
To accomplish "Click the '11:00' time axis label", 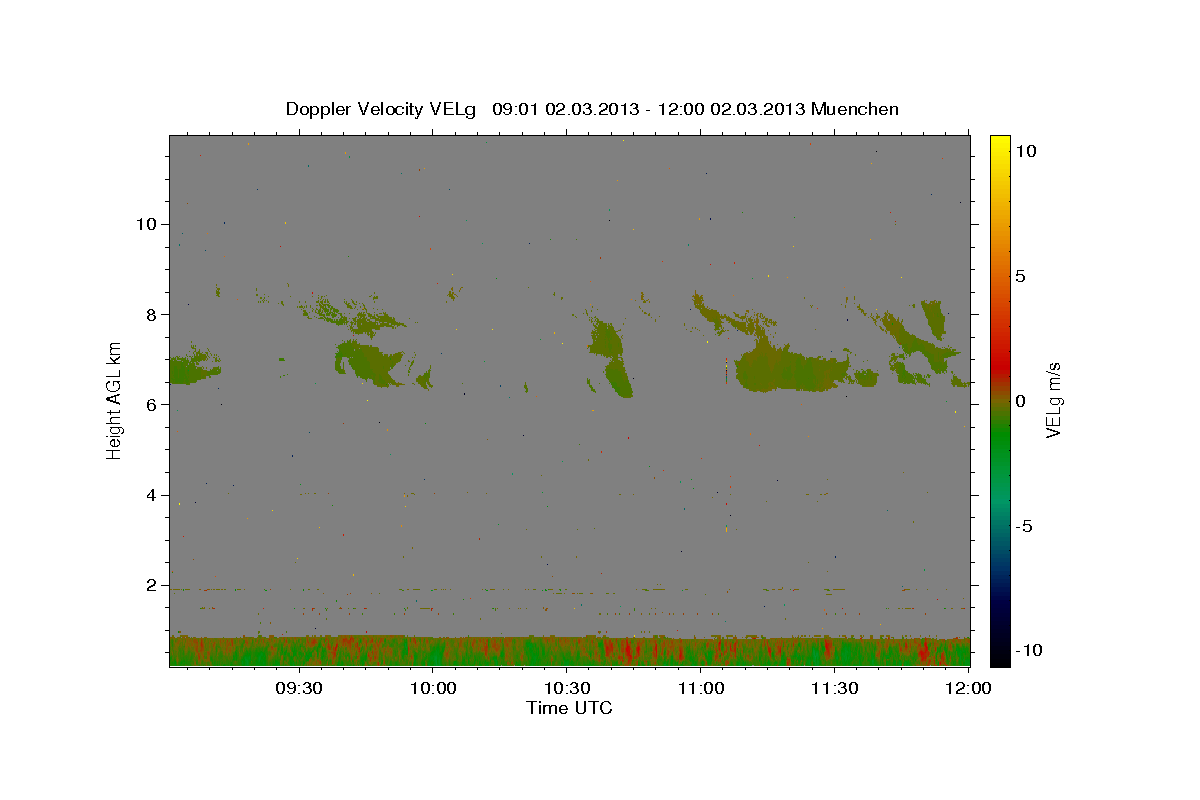I will point(701,688).
